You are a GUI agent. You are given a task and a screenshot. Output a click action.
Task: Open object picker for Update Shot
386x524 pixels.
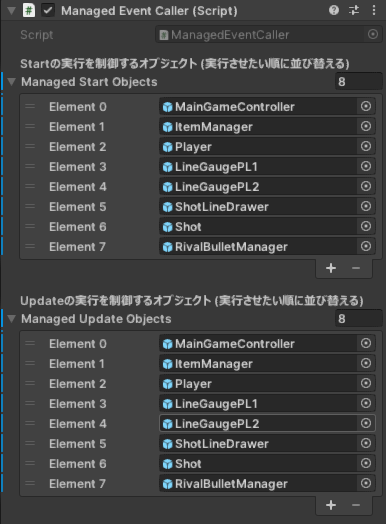point(366,464)
